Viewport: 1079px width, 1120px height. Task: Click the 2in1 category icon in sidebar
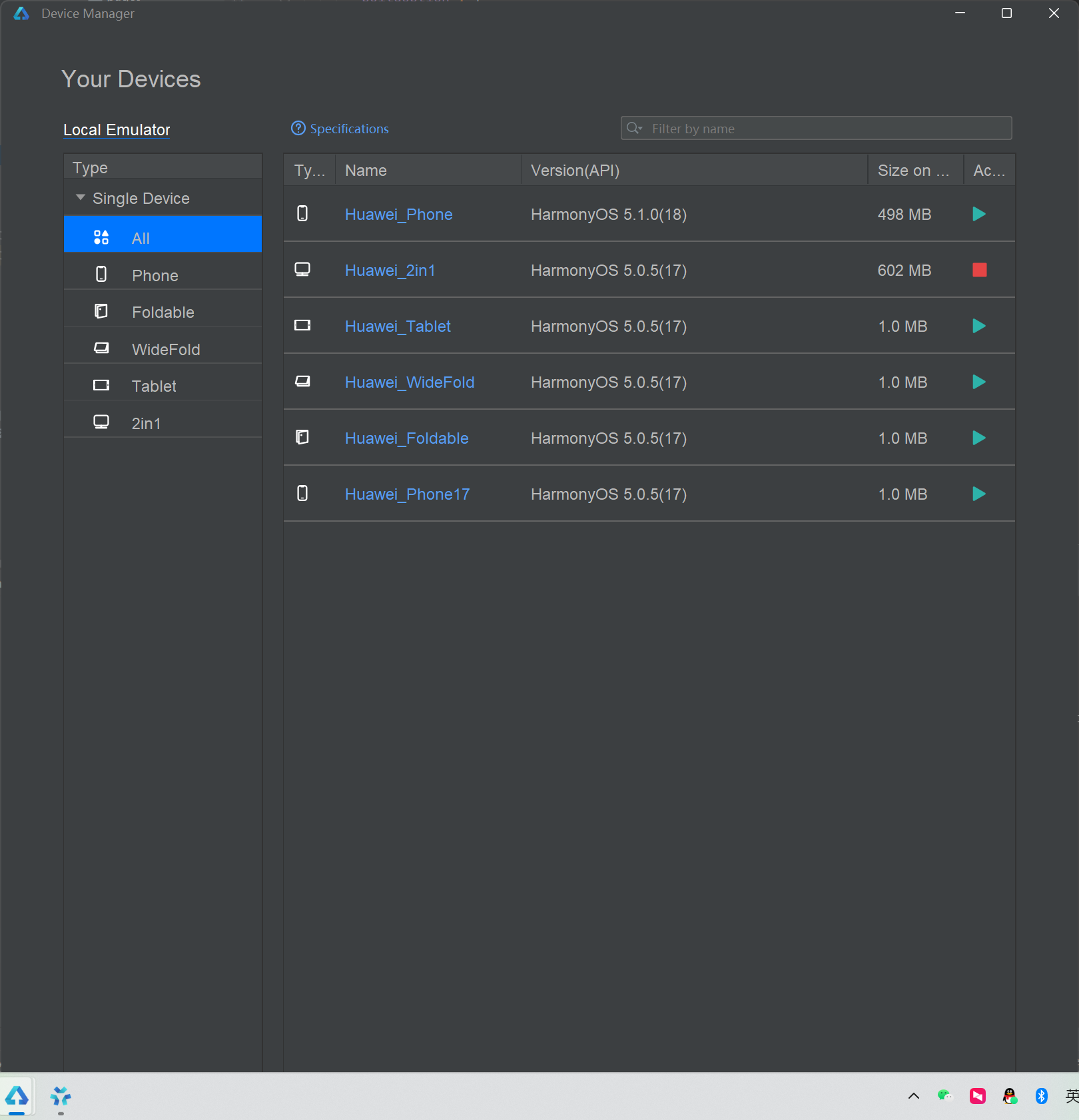click(101, 422)
